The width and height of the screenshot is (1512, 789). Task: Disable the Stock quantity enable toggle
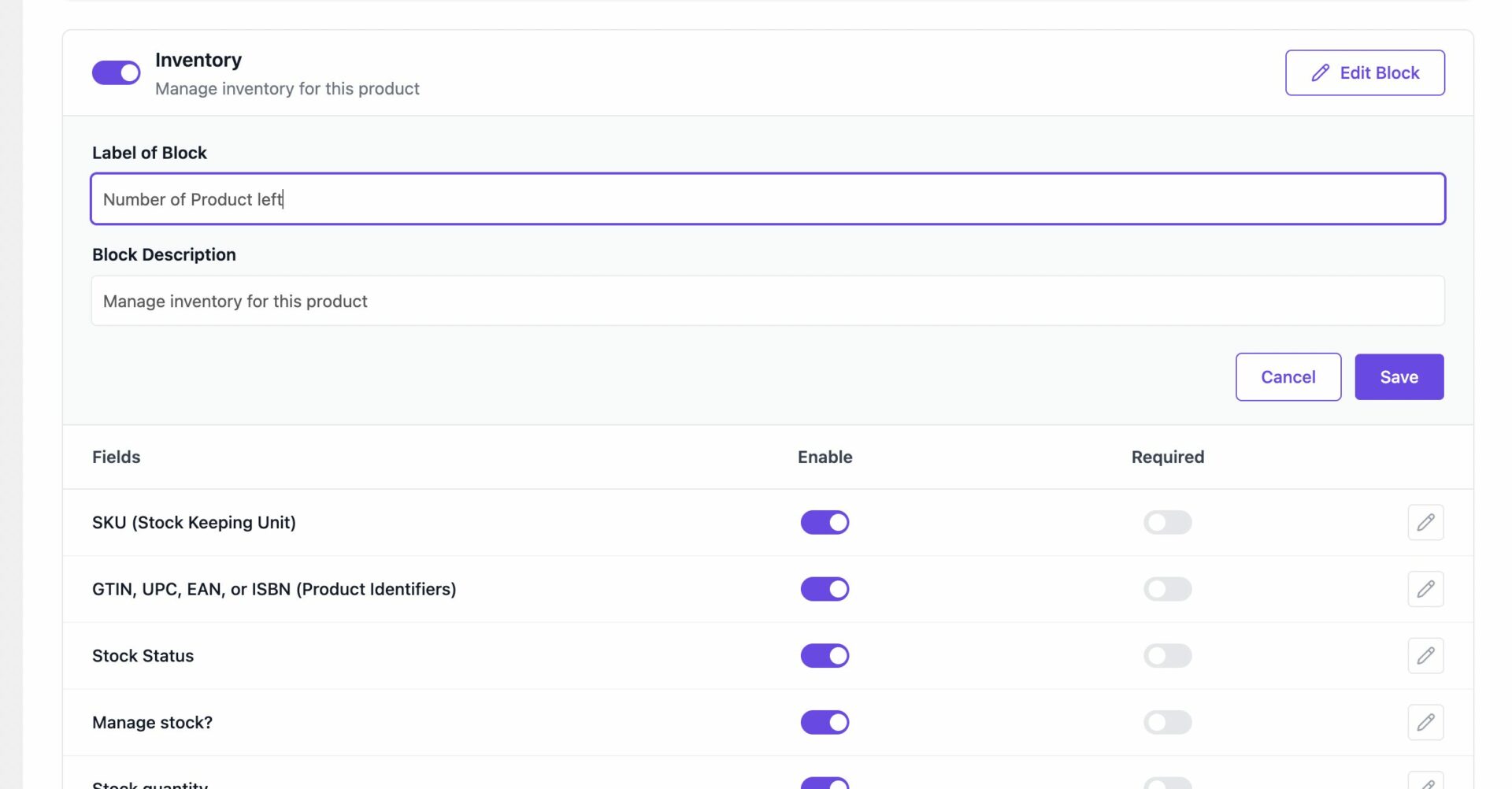point(825,783)
